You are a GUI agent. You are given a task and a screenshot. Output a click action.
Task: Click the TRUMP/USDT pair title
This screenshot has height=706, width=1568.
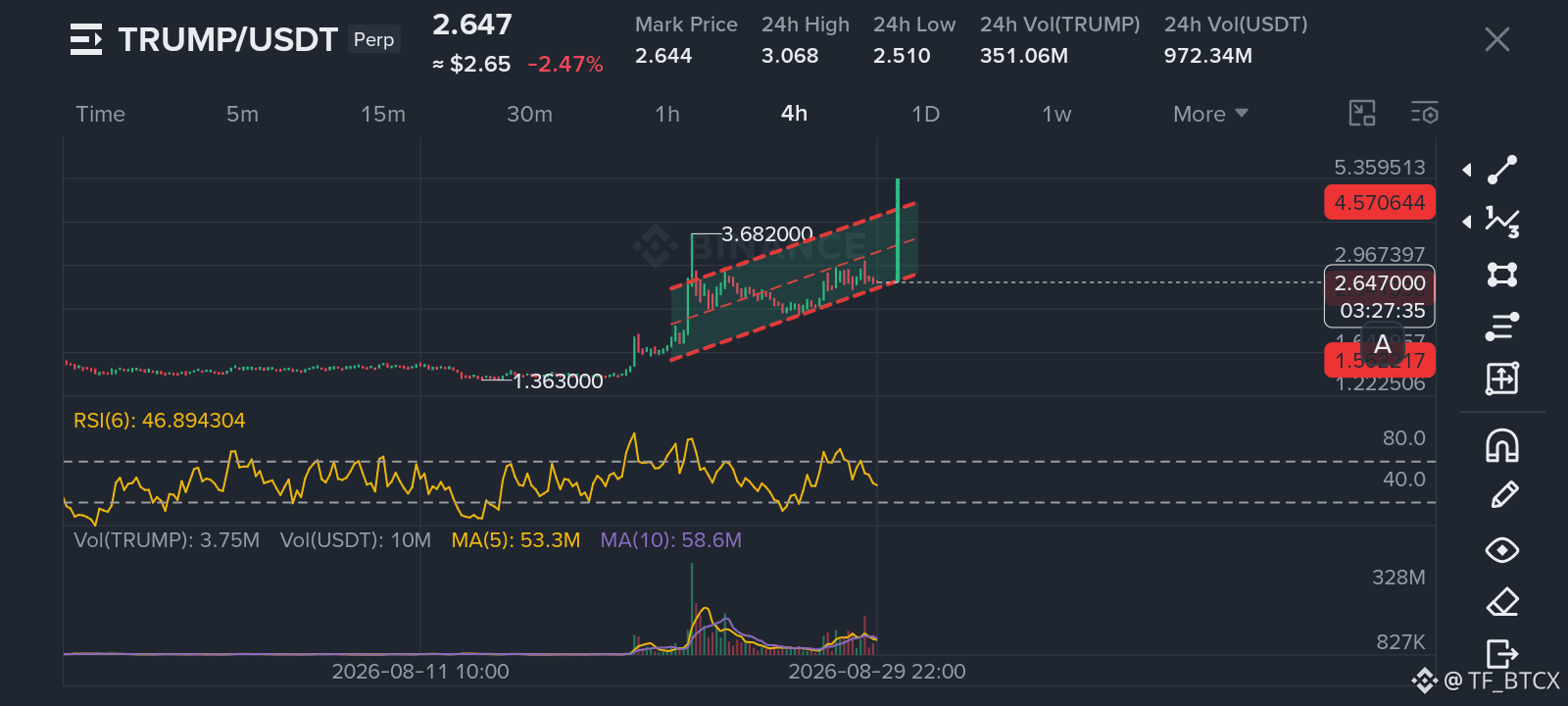[228, 39]
